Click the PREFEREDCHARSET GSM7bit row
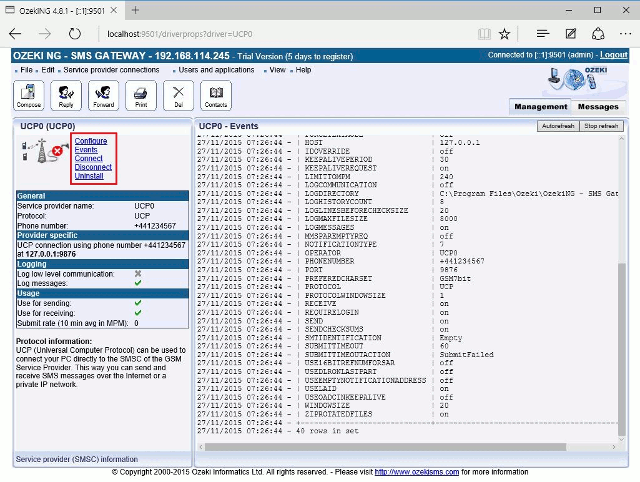The height and width of the screenshot is (482, 640). (334, 278)
